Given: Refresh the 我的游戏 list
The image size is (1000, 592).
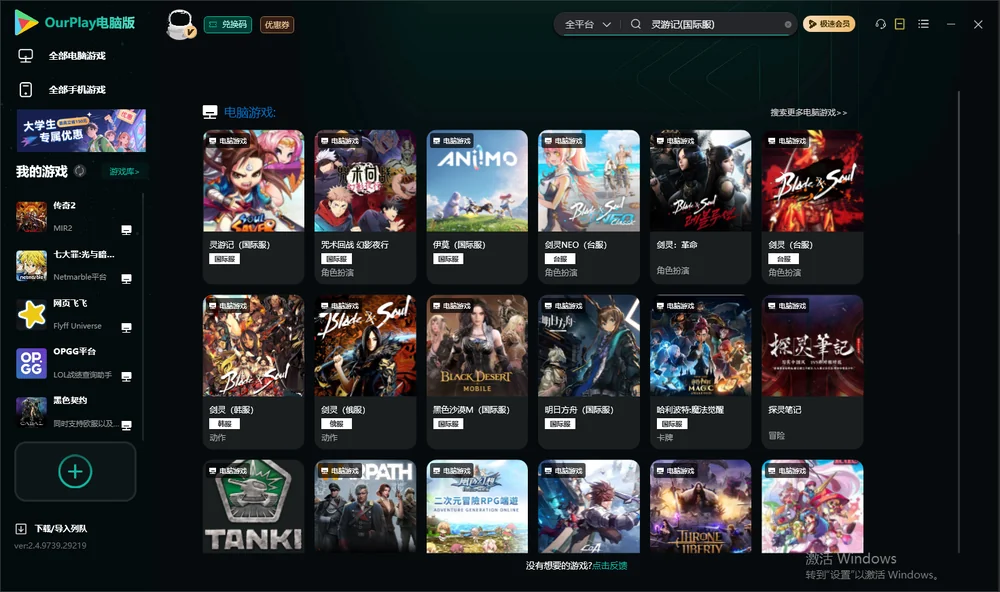Looking at the screenshot, I should coord(80,171).
